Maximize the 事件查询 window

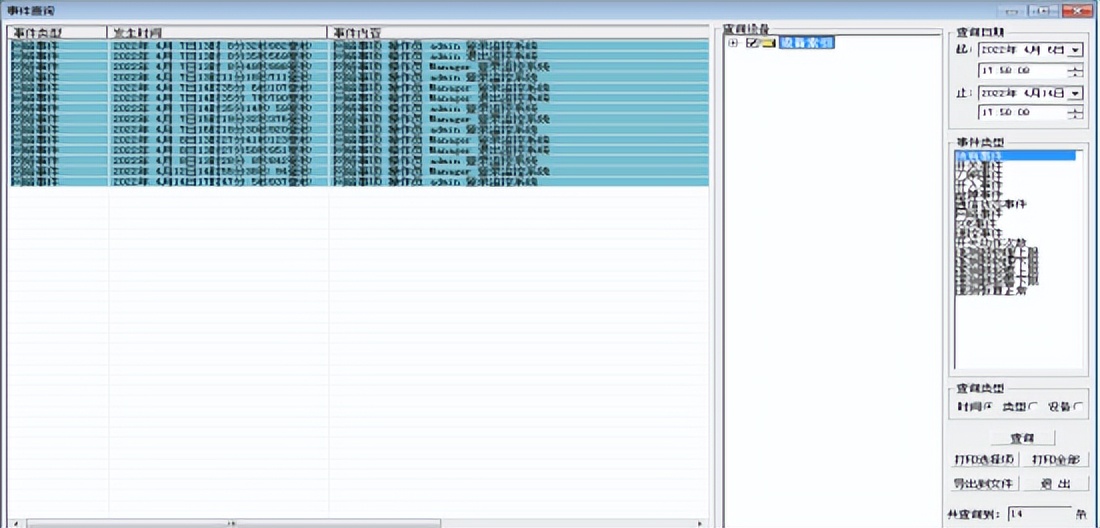1044,11
